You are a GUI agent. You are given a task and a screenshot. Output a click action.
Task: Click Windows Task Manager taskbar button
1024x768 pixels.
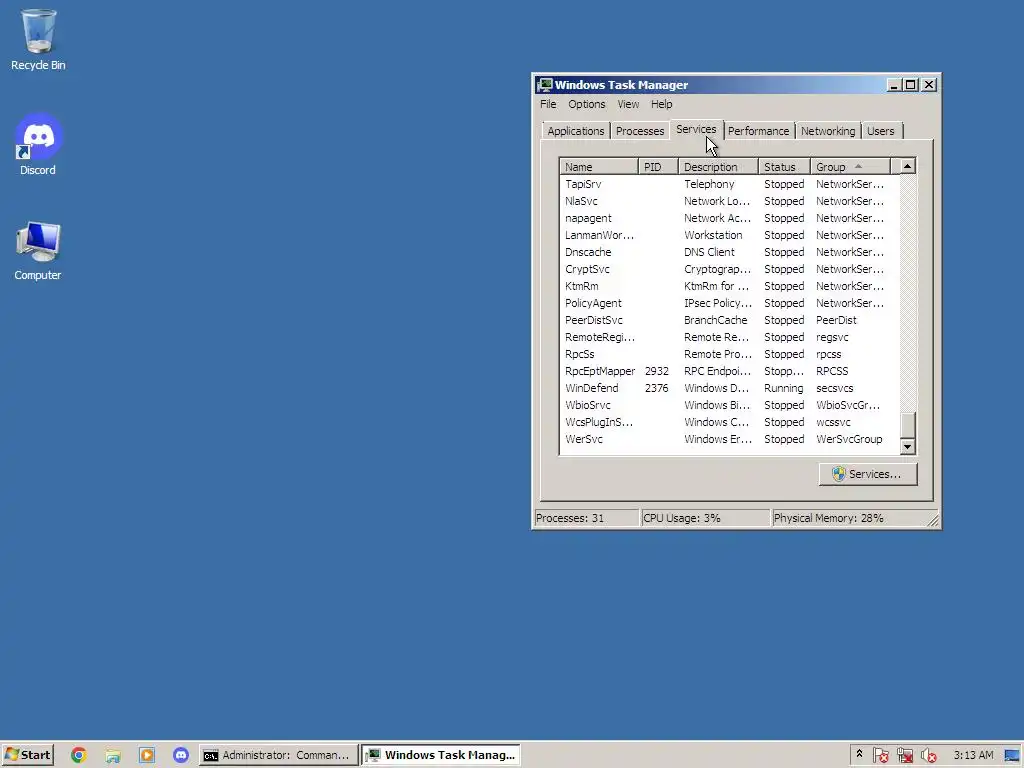(x=441, y=755)
